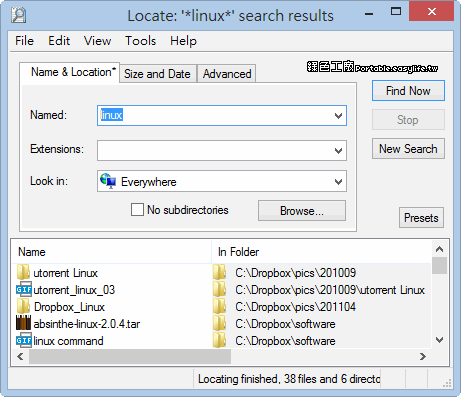Click the GIF icon beside utorrent_linux_03
This screenshot has width=461, height=397.
pos(24,289)
